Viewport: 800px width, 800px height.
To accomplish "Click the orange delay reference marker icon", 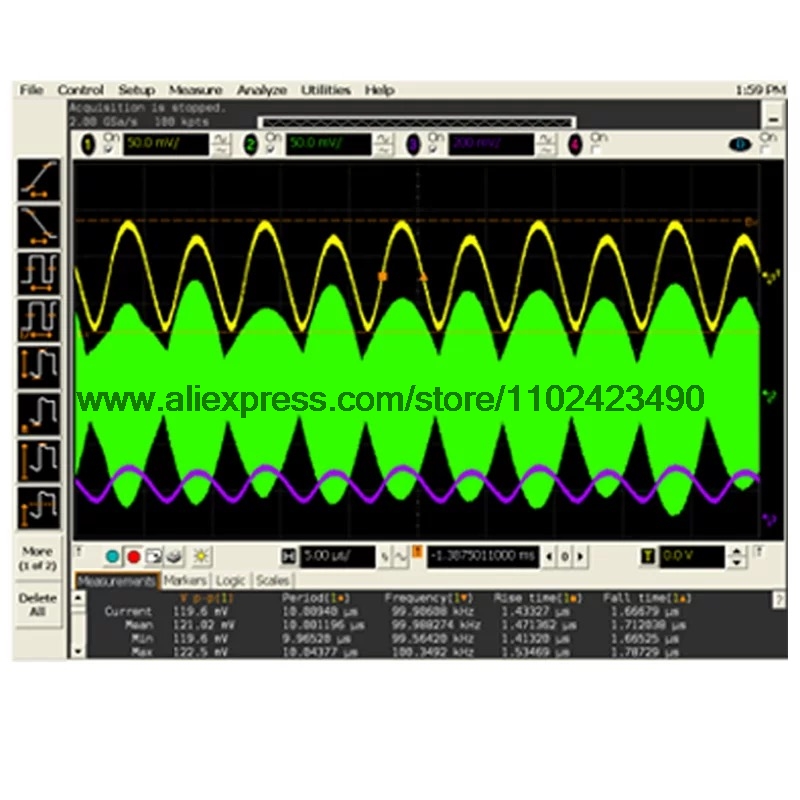I will pyautogui.click(x=417, y=552).
